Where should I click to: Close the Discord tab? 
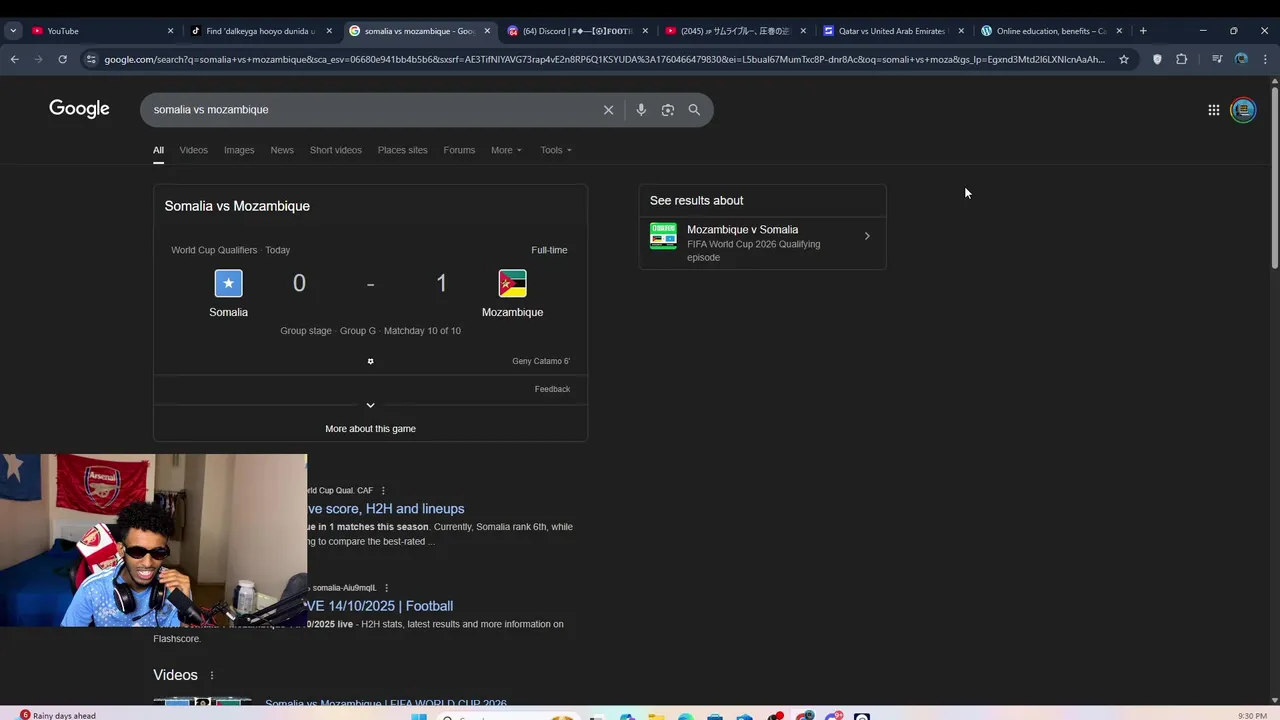[646, 31]
